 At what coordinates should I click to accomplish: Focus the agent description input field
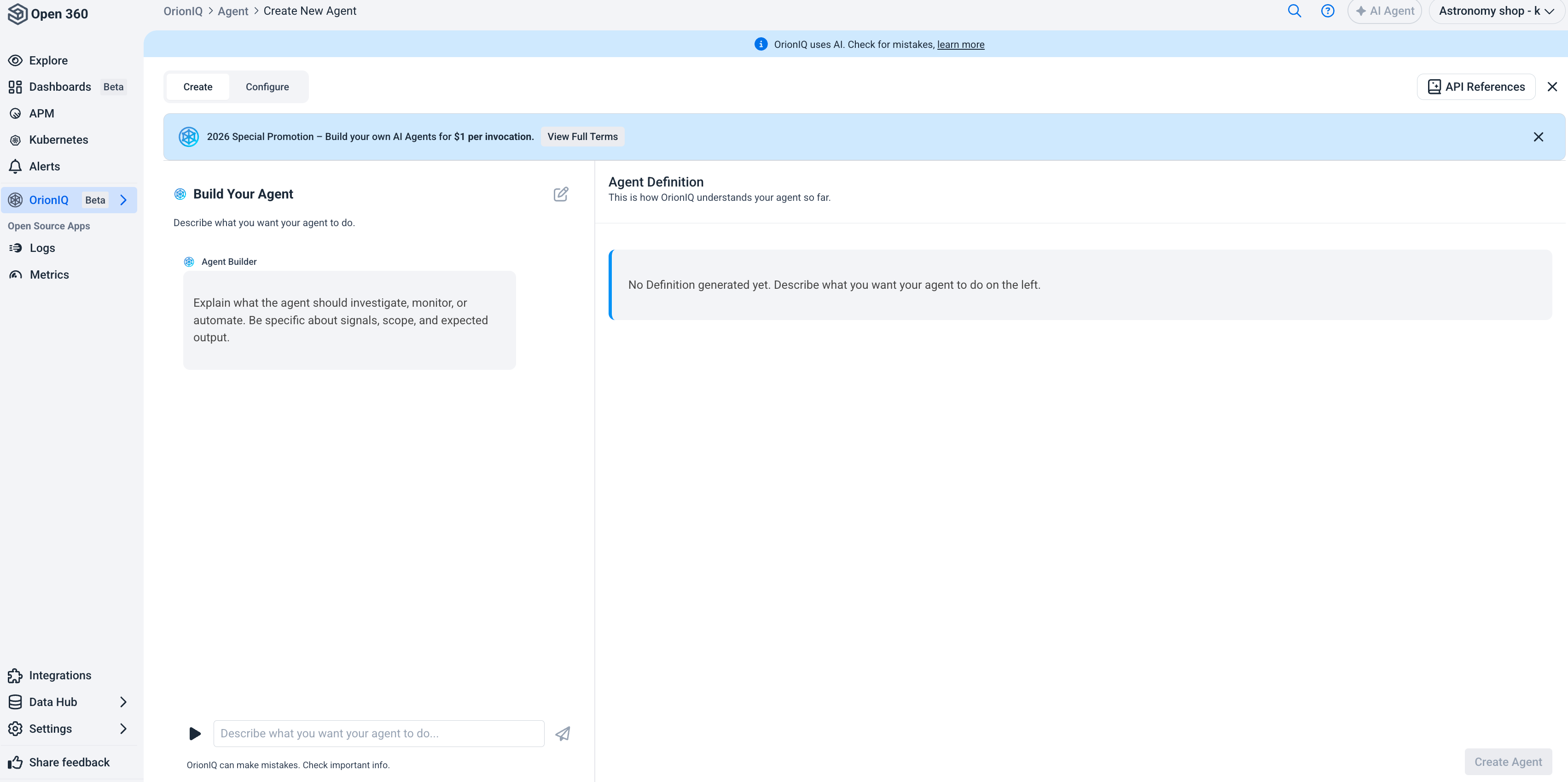(377, 733)
